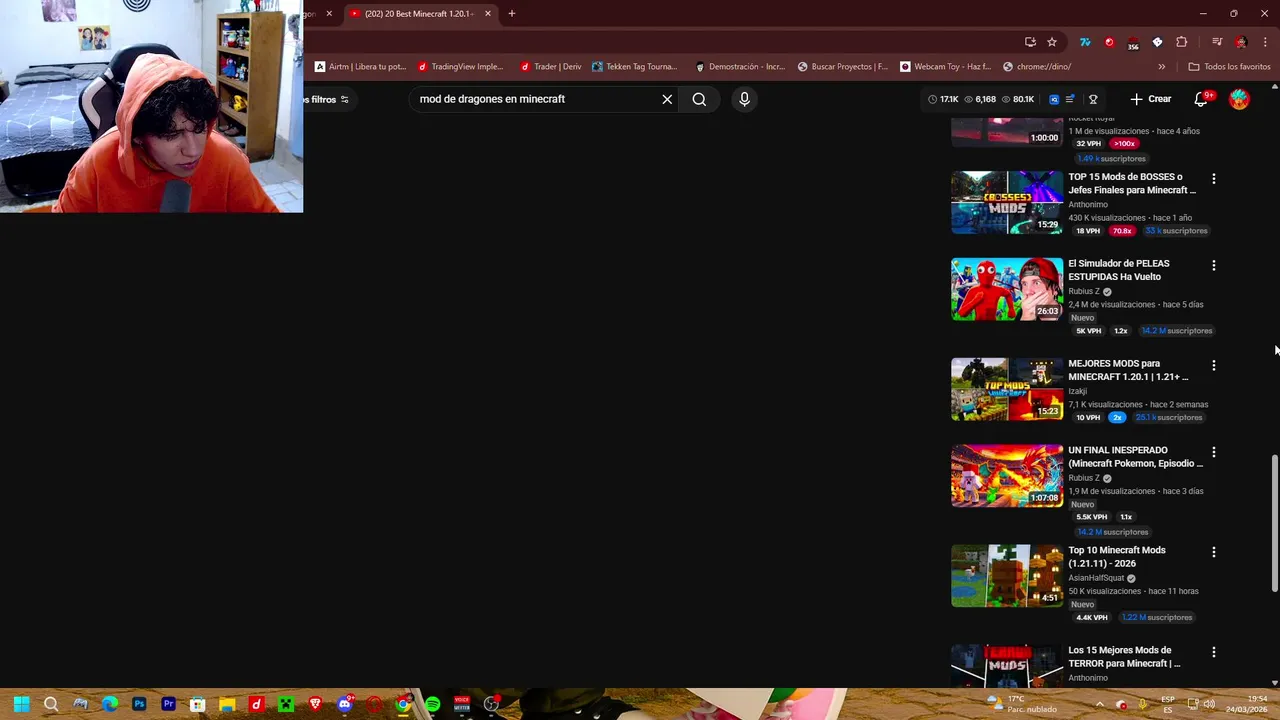Open the YouTube account avatar menu

point(1239,99)
